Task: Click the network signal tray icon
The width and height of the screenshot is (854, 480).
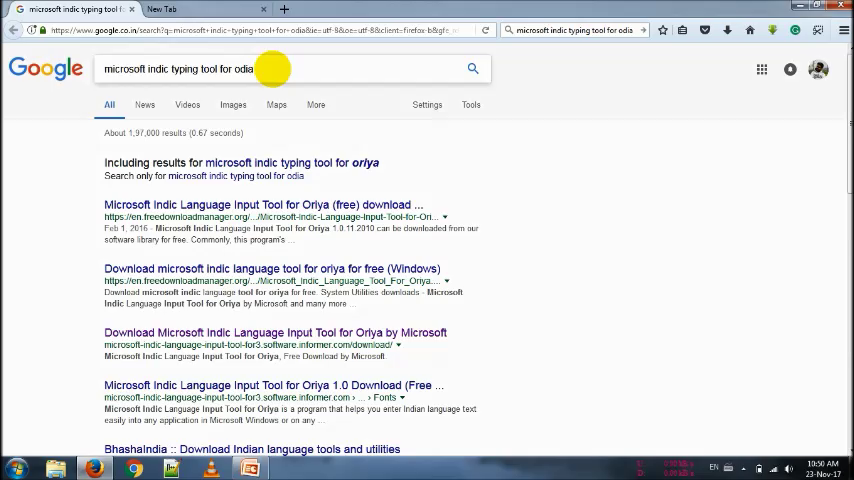Action: tap(773, 469)
